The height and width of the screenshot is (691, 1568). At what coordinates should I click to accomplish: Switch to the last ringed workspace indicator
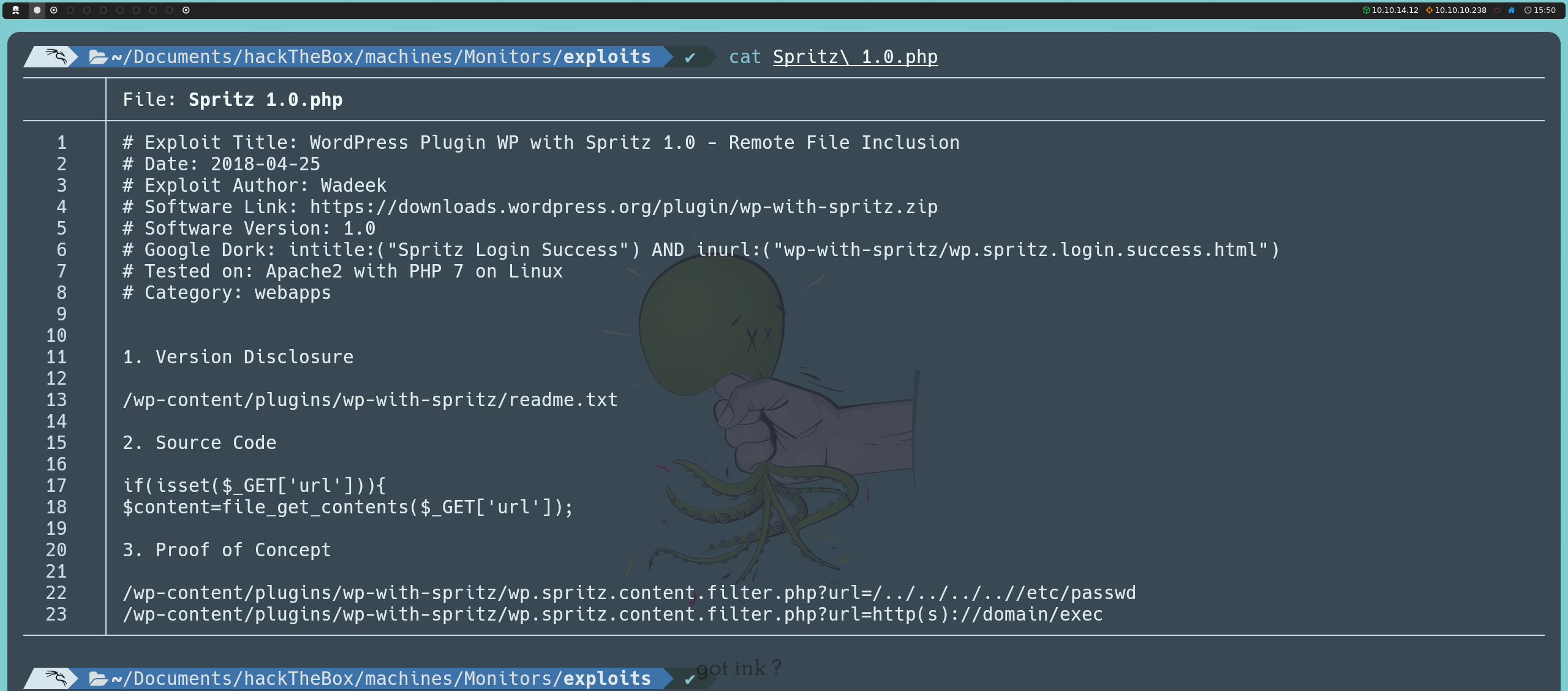coord(186,10)
